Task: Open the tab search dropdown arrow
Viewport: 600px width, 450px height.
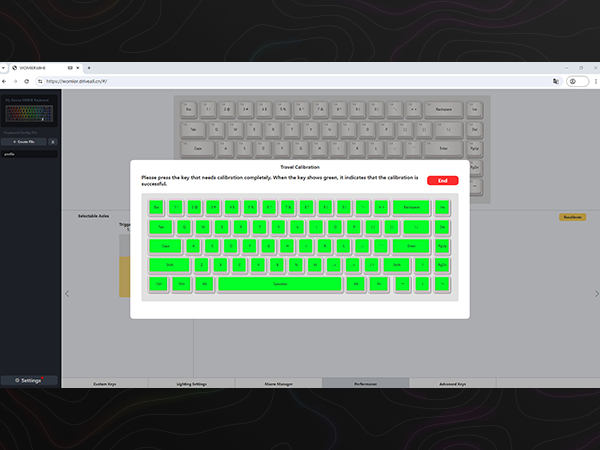Action: coord(3,68)
